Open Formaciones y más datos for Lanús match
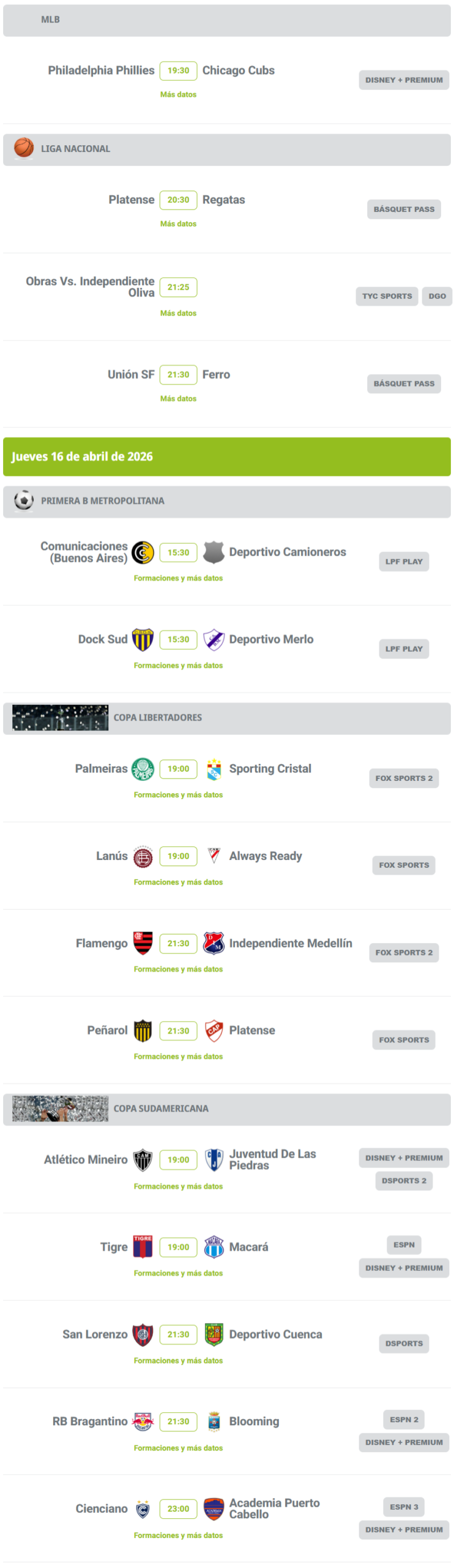The image size is (454, 1568). 178,882
